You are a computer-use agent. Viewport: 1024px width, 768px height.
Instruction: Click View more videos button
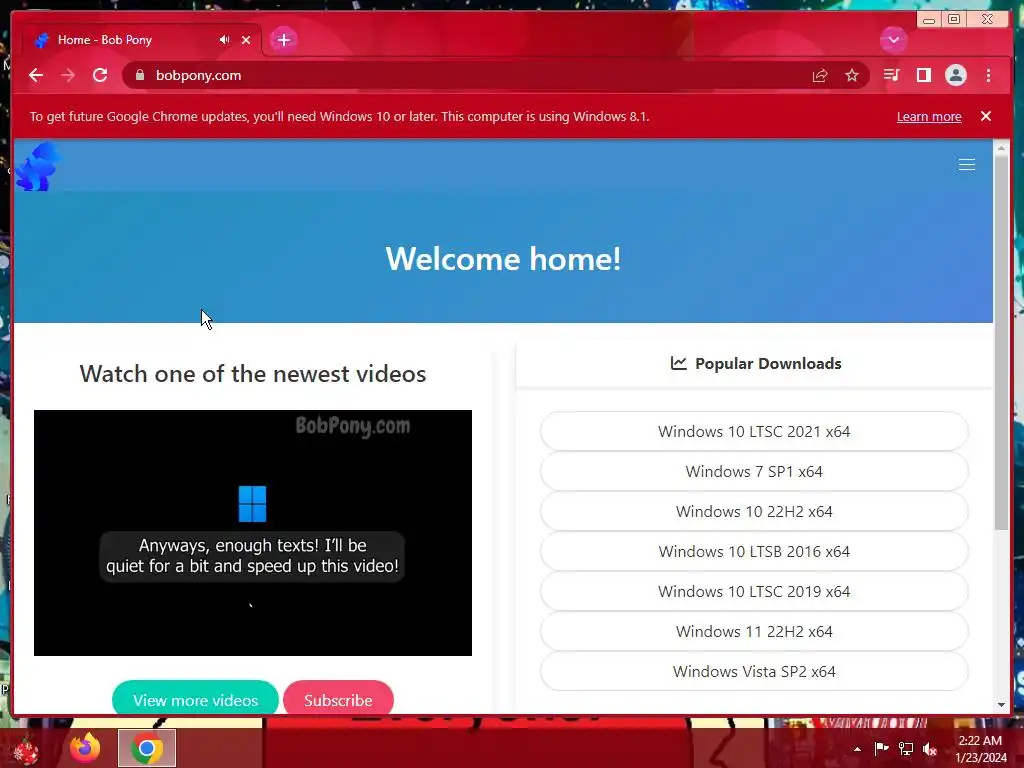(x=195, y=699)
